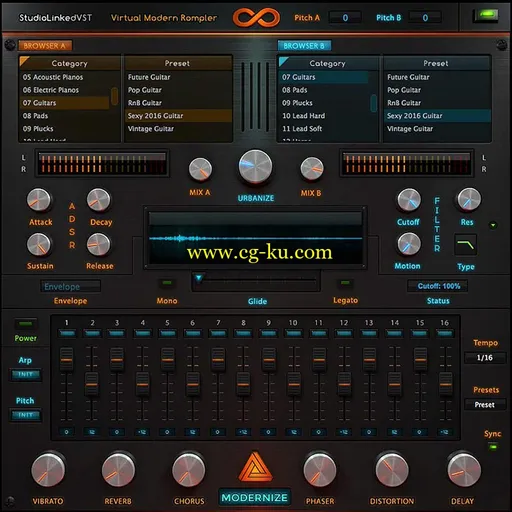Click the Pitch INIT button
Image resolution: width=512 pixels, height=512 pixels.
pos(26,415)
